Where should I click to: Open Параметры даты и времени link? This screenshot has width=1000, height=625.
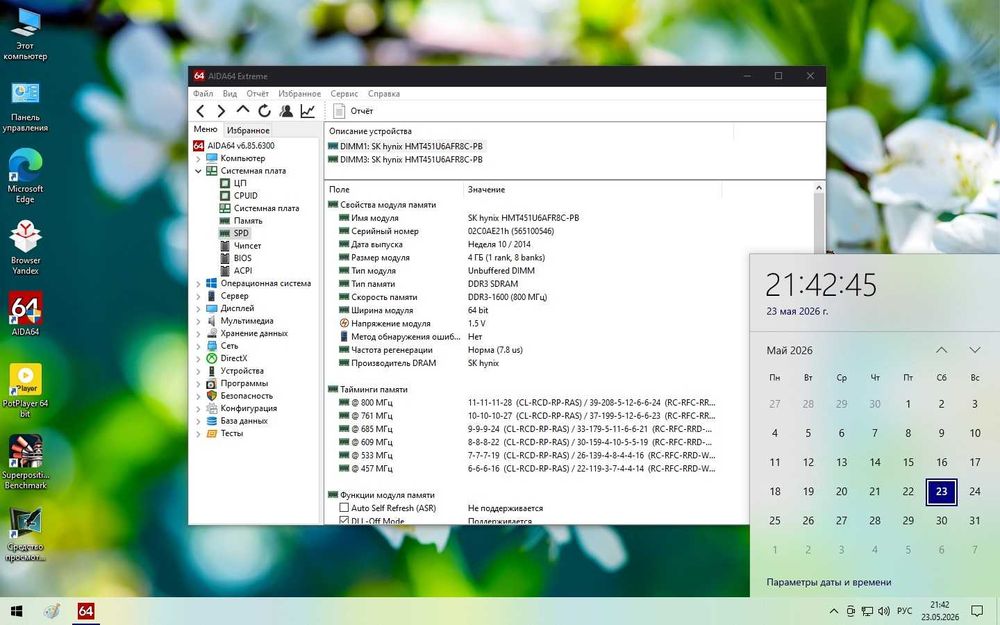pyautogui.click(x=828, y=582)
